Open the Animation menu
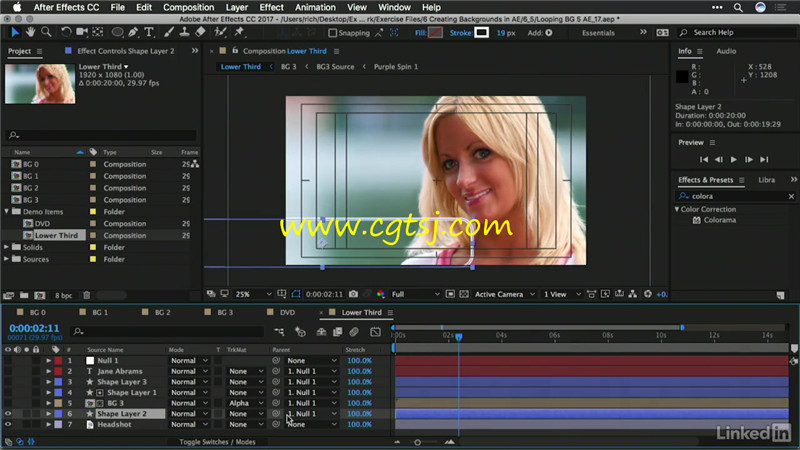Screen dimensions: 800x450 [x=315, y=7]
